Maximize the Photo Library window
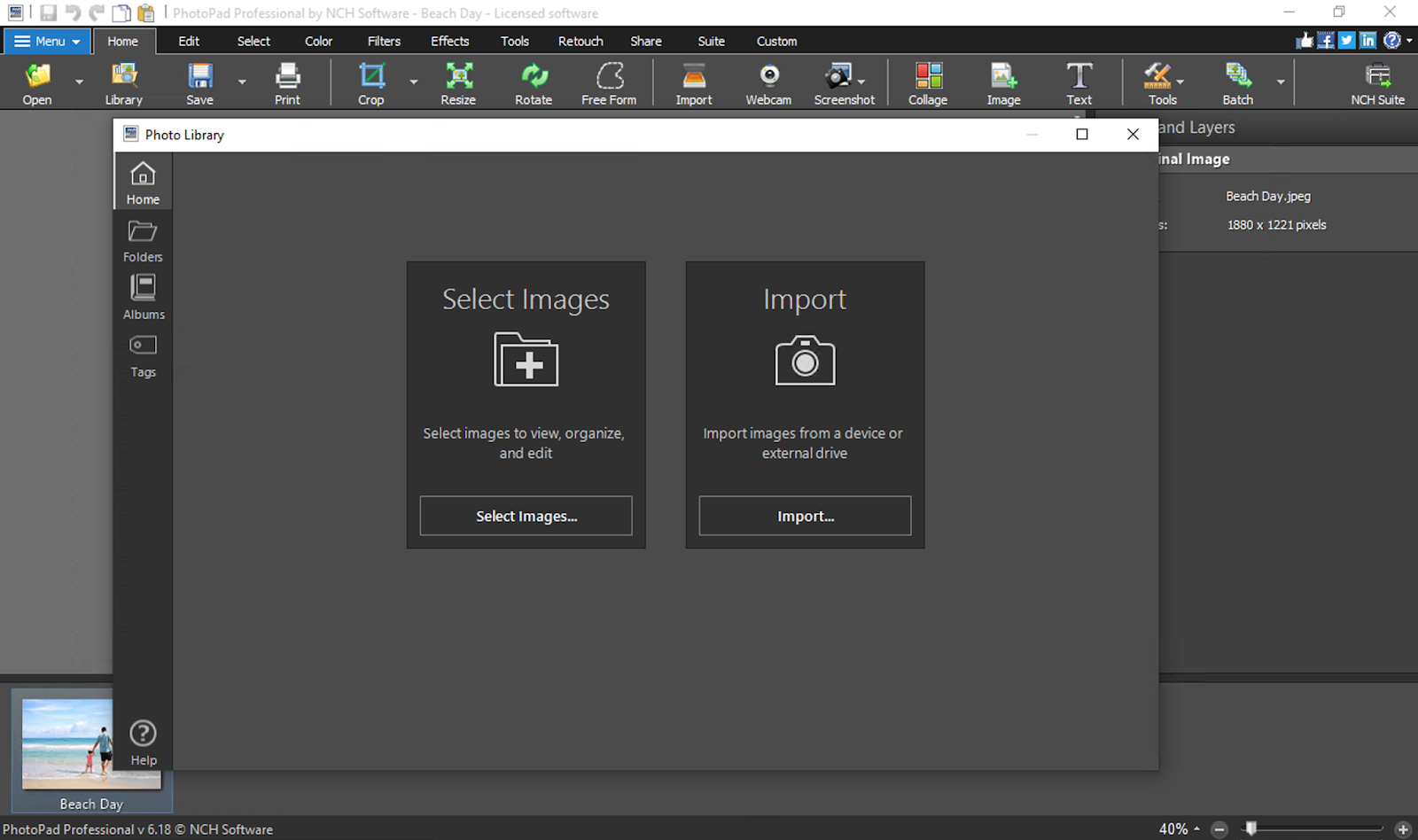The height and width of the screenshot is (840, 1418). pyautogui.click(x=1082, y=134)
